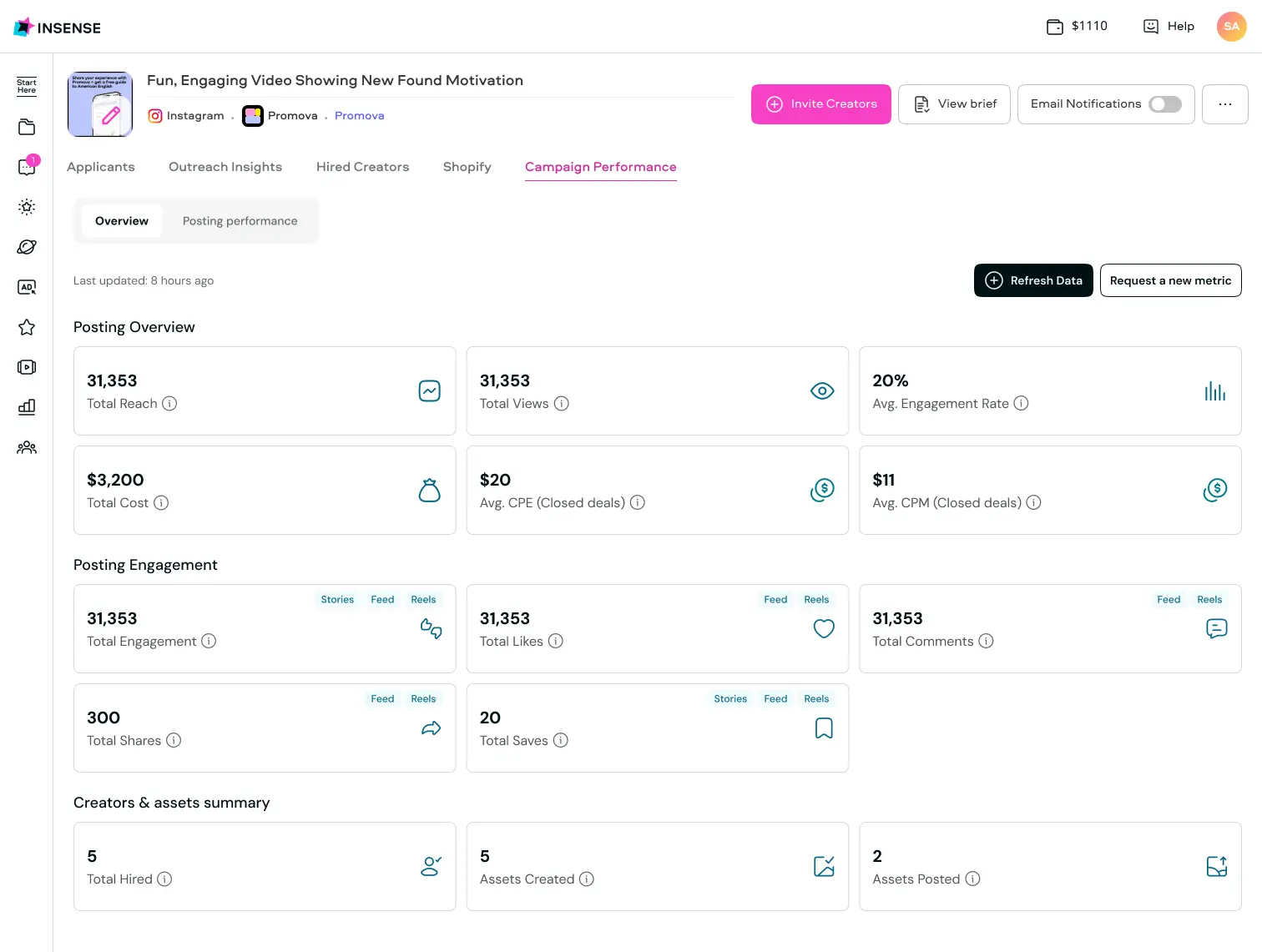1262x952 pixels.
Task: Show info for Total Likes
Action: [x=556, y=642]
